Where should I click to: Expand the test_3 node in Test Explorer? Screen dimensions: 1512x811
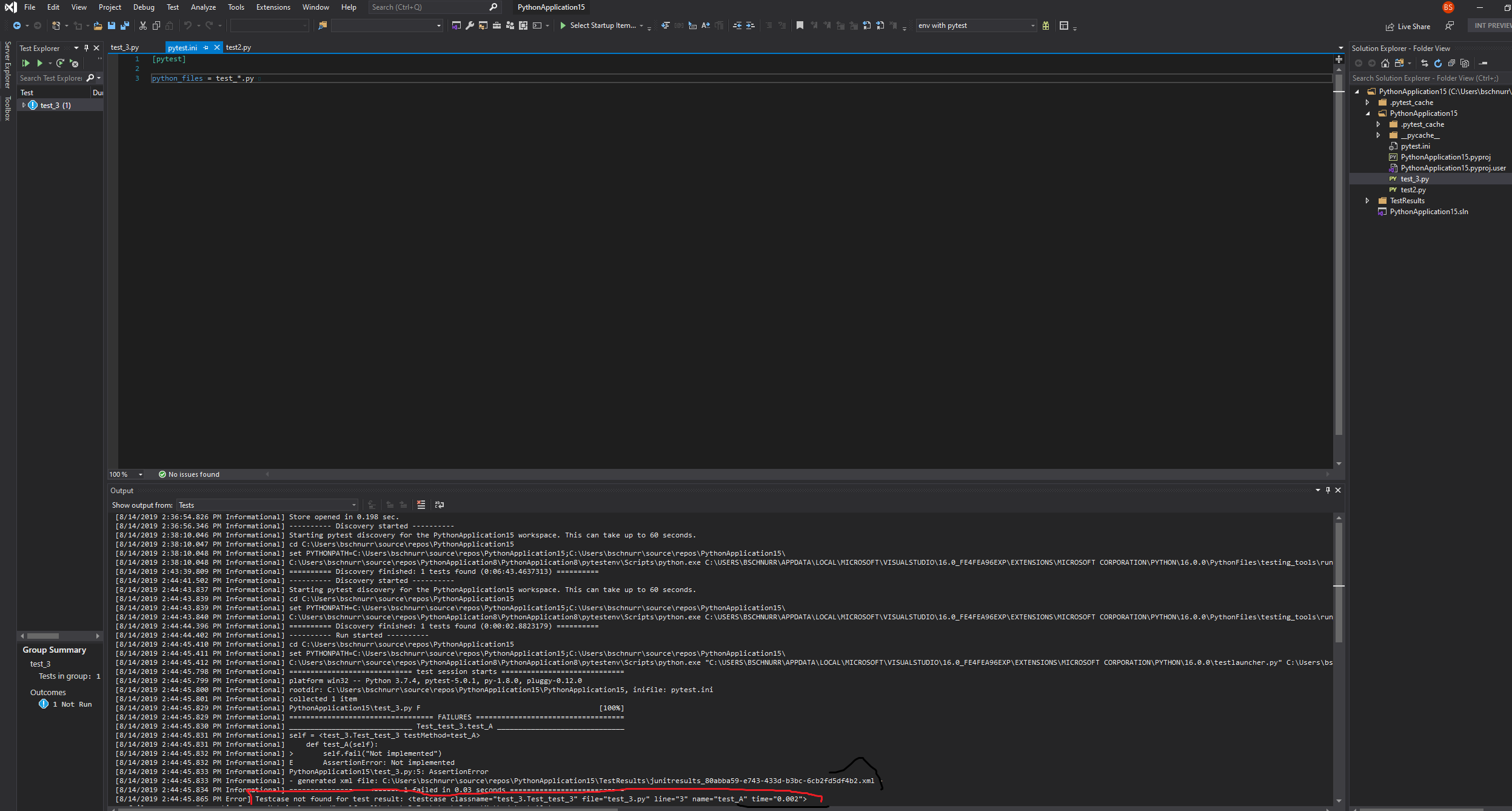tap(24, 105)
